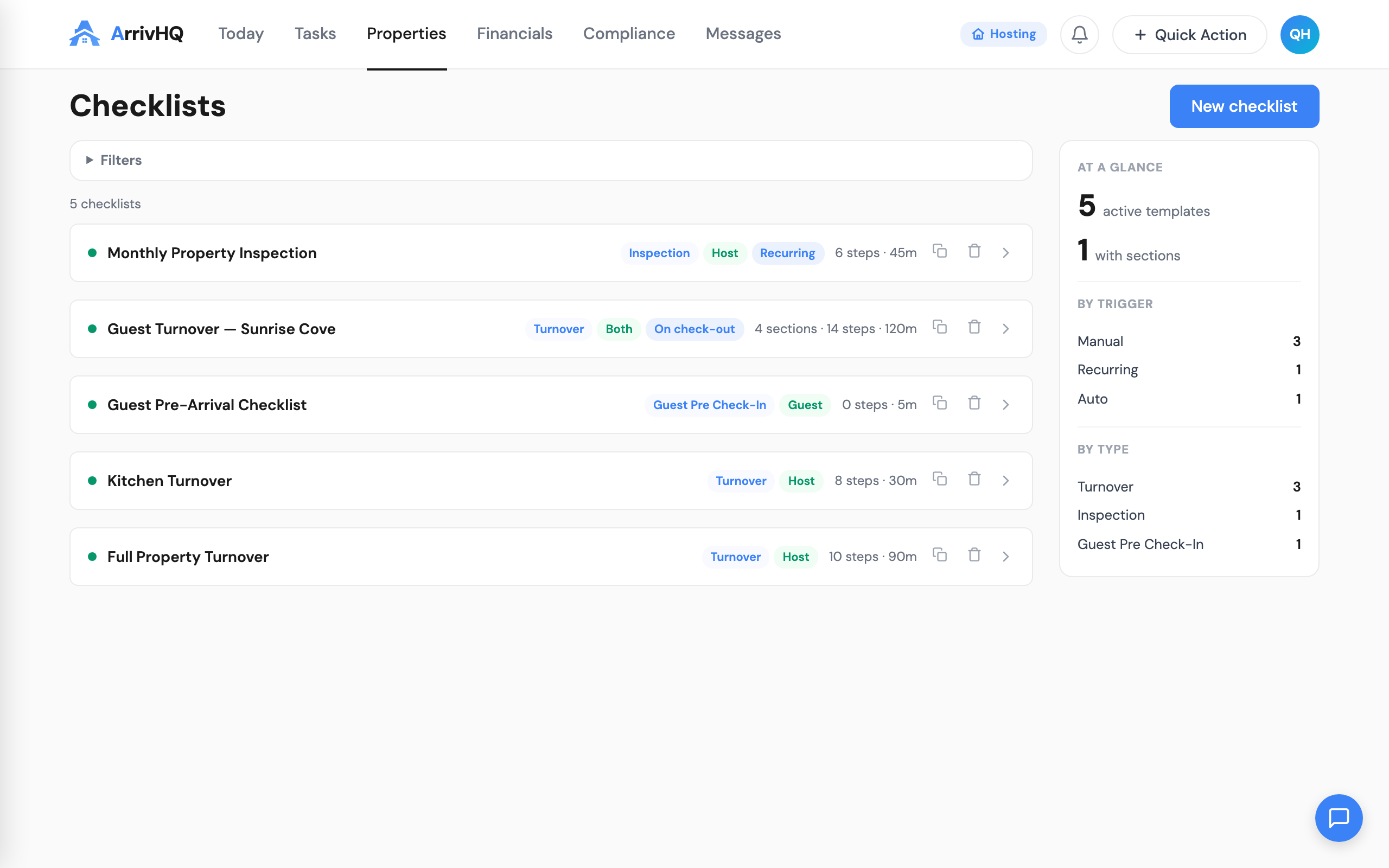1389x868 pixels.
Task: Switch to the Financials tab
Action: [514, 34]
